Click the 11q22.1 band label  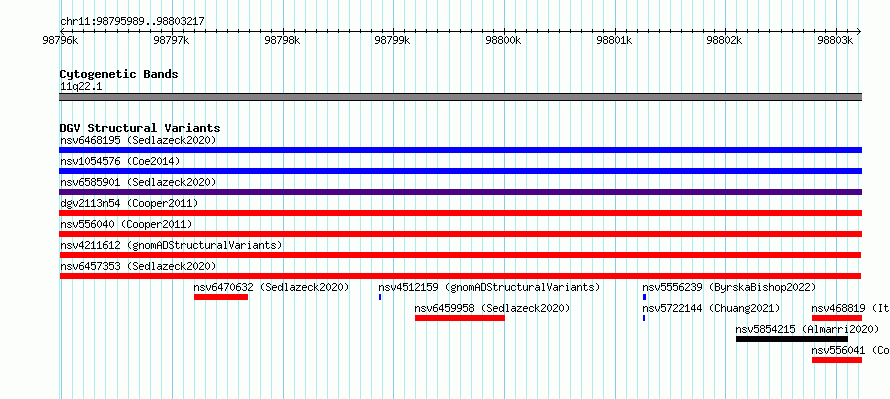point(81,87)
